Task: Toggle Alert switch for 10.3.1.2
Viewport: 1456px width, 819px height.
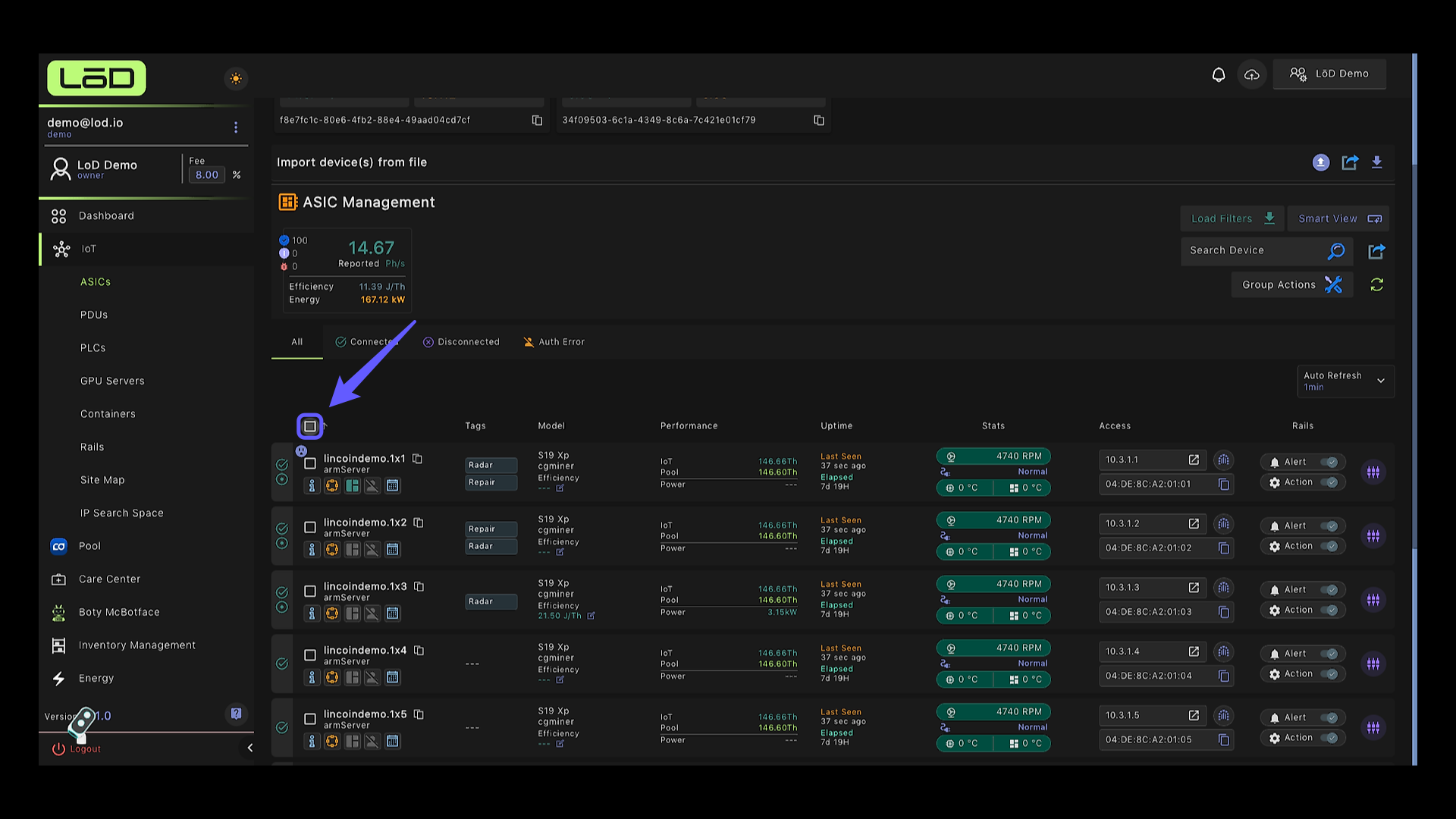Action: pyautogui.click(x=1329, y=526)
